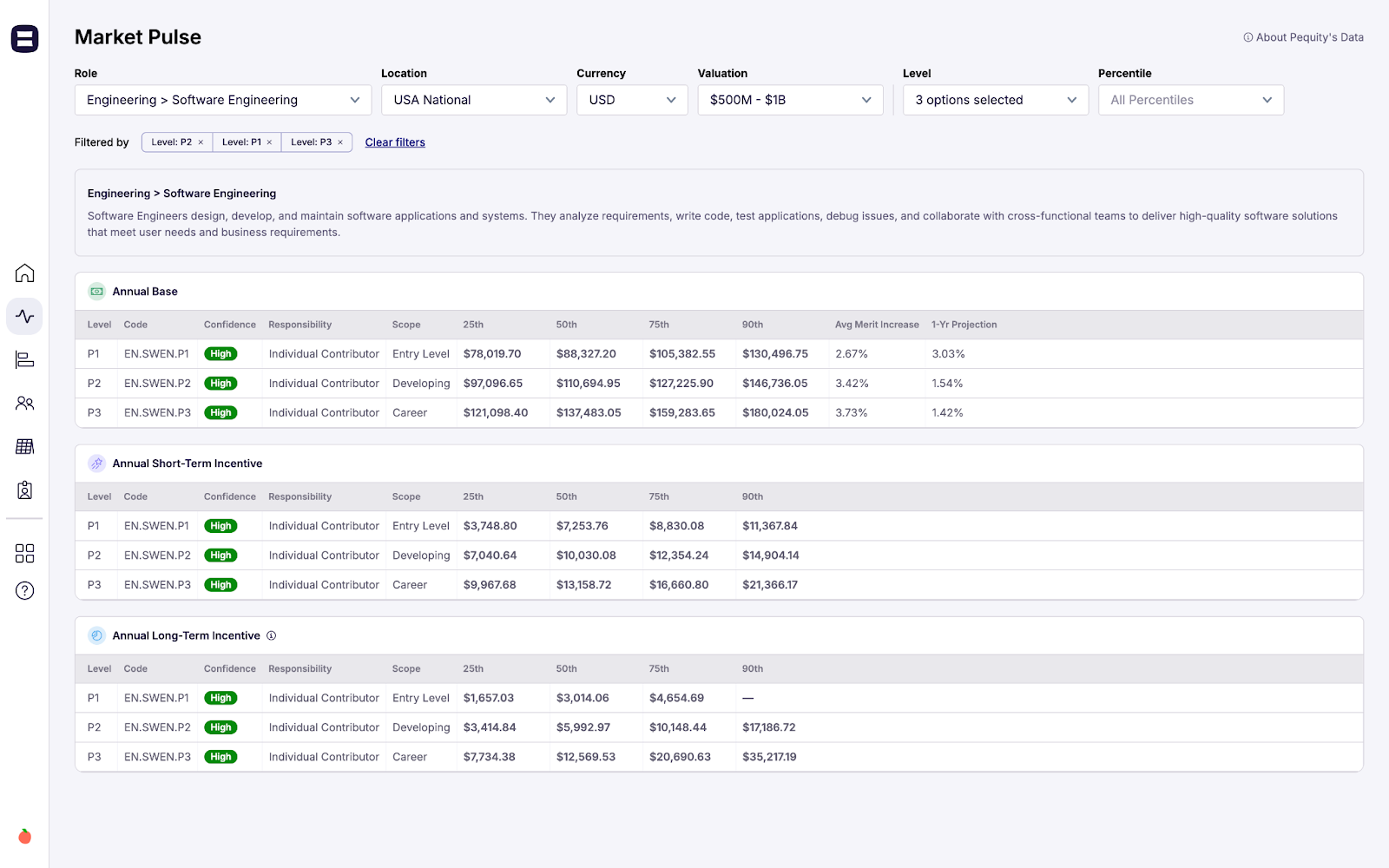Click the $16,660.80 value
1389x868 pixels.
(679, 585)
